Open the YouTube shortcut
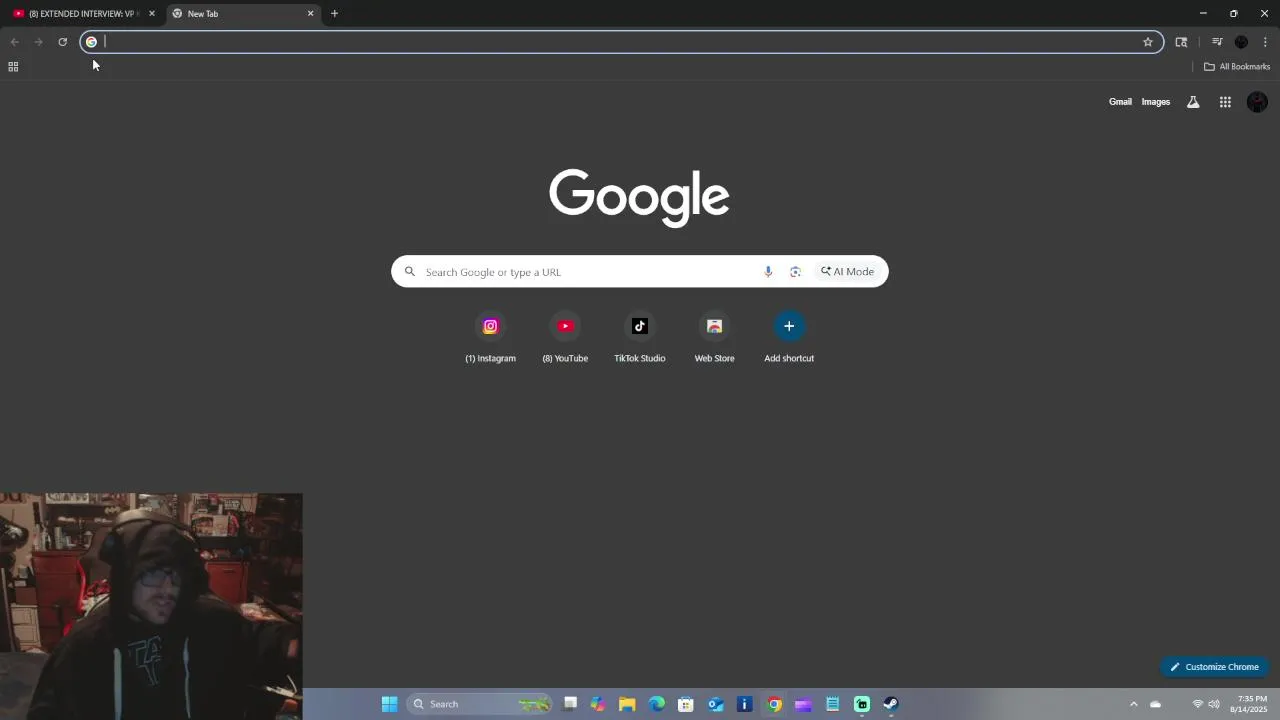1280x720 pixels. tap(565, 338)
